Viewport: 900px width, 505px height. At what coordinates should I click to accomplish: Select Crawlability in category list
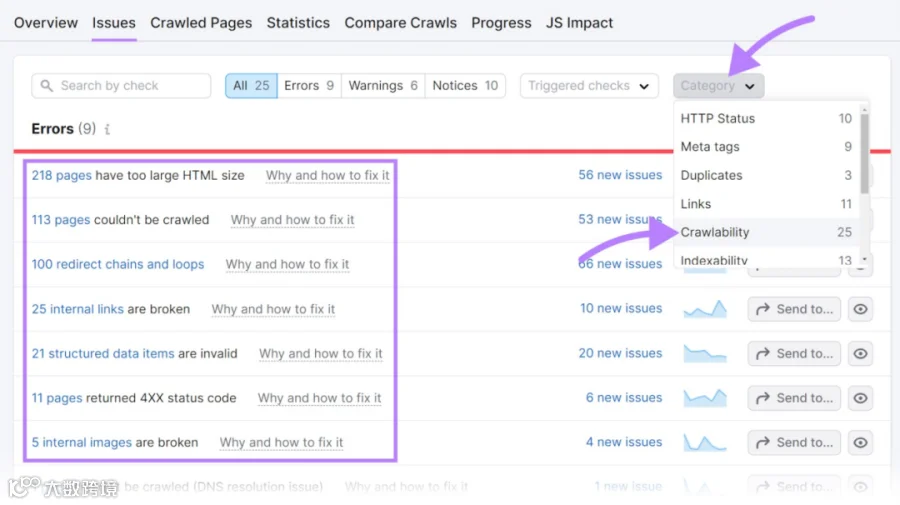[x=766, y=232]
